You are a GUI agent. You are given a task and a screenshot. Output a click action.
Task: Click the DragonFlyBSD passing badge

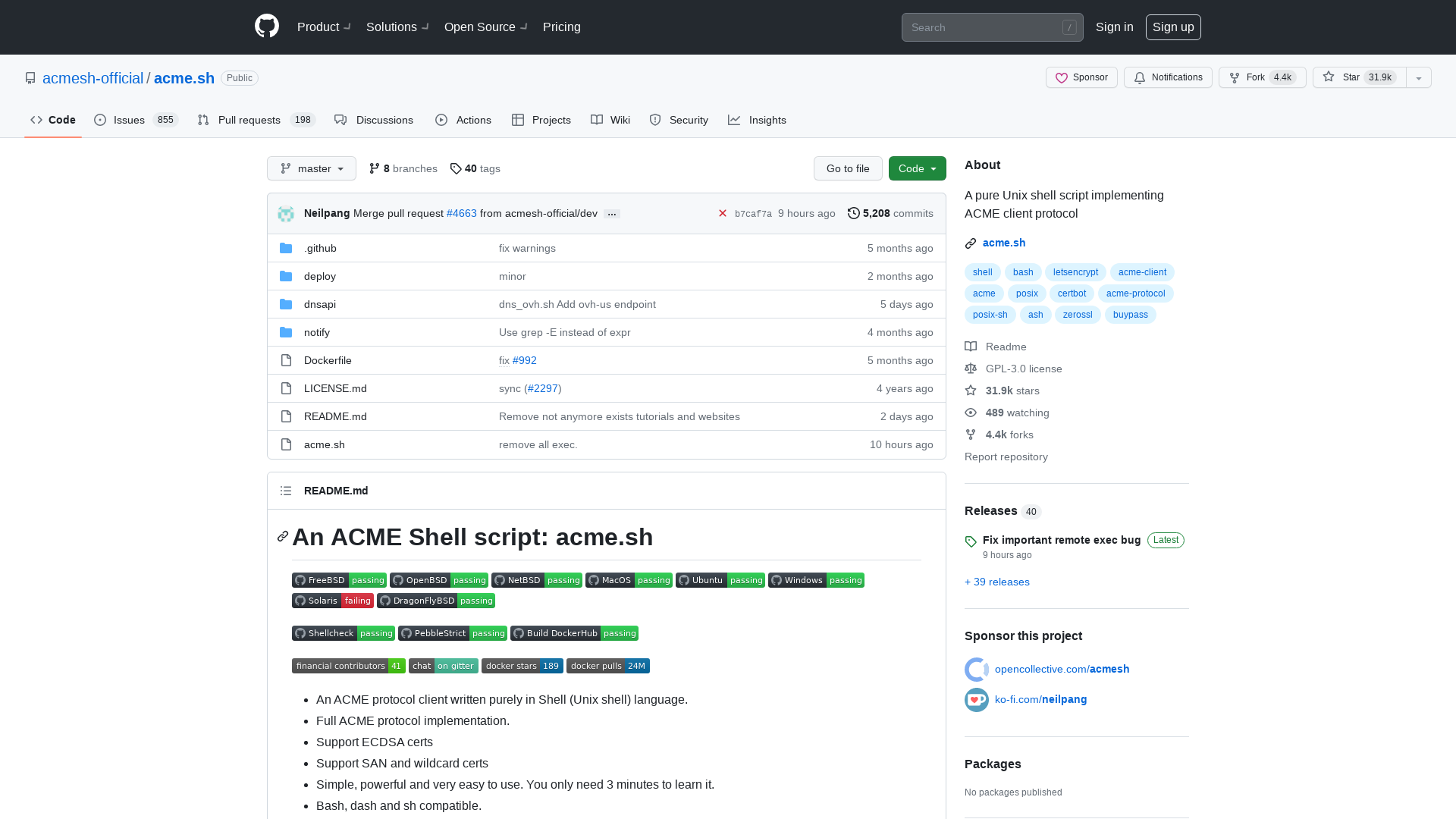click(436, 601)
